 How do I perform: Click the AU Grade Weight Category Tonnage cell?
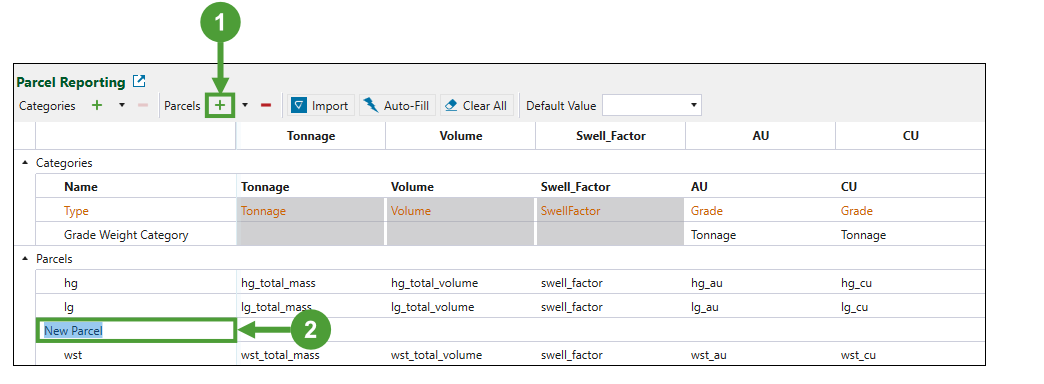(x=760, y=235)
